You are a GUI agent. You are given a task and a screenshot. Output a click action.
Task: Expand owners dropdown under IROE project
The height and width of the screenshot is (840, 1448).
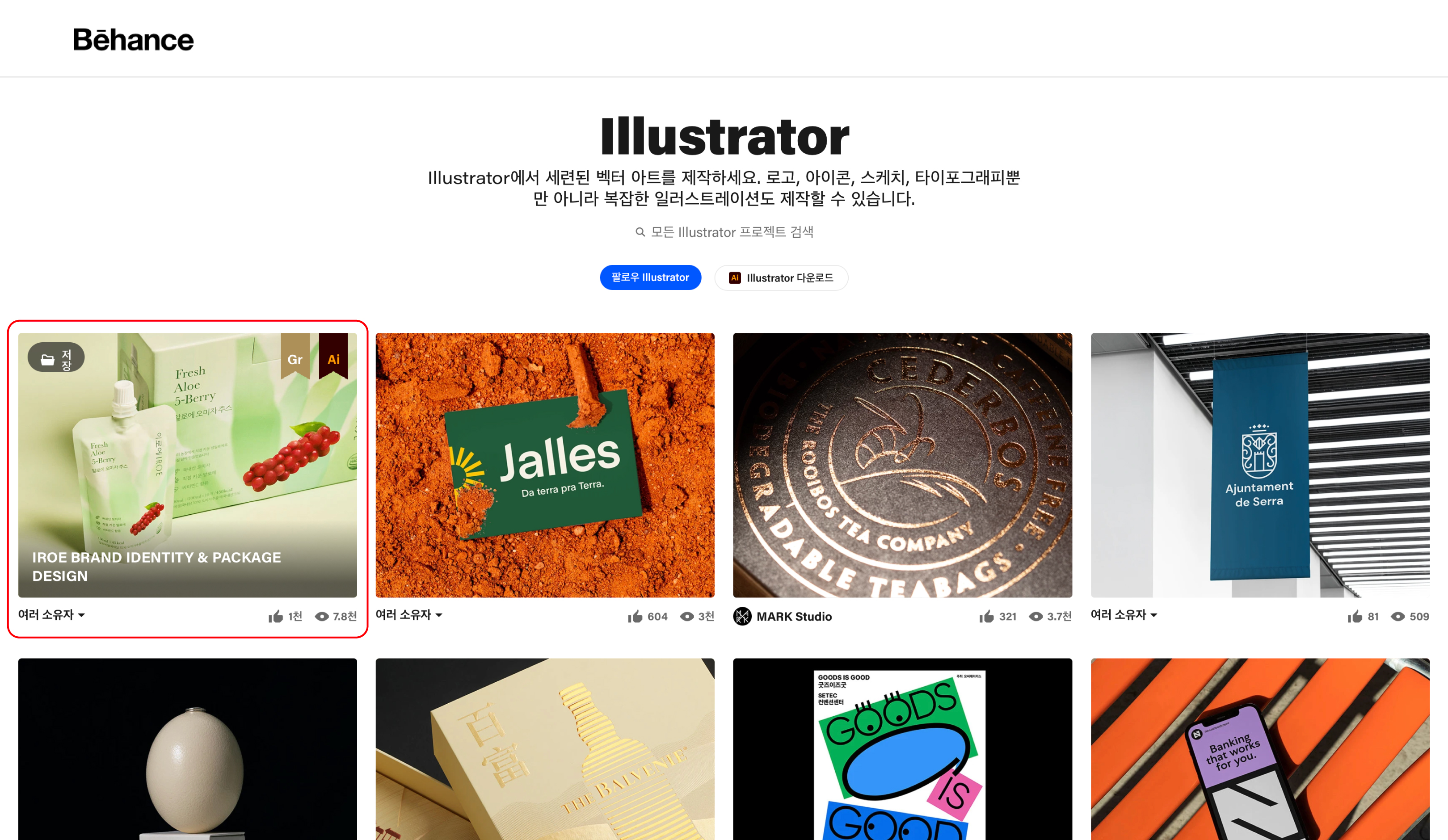pos(52,615)
